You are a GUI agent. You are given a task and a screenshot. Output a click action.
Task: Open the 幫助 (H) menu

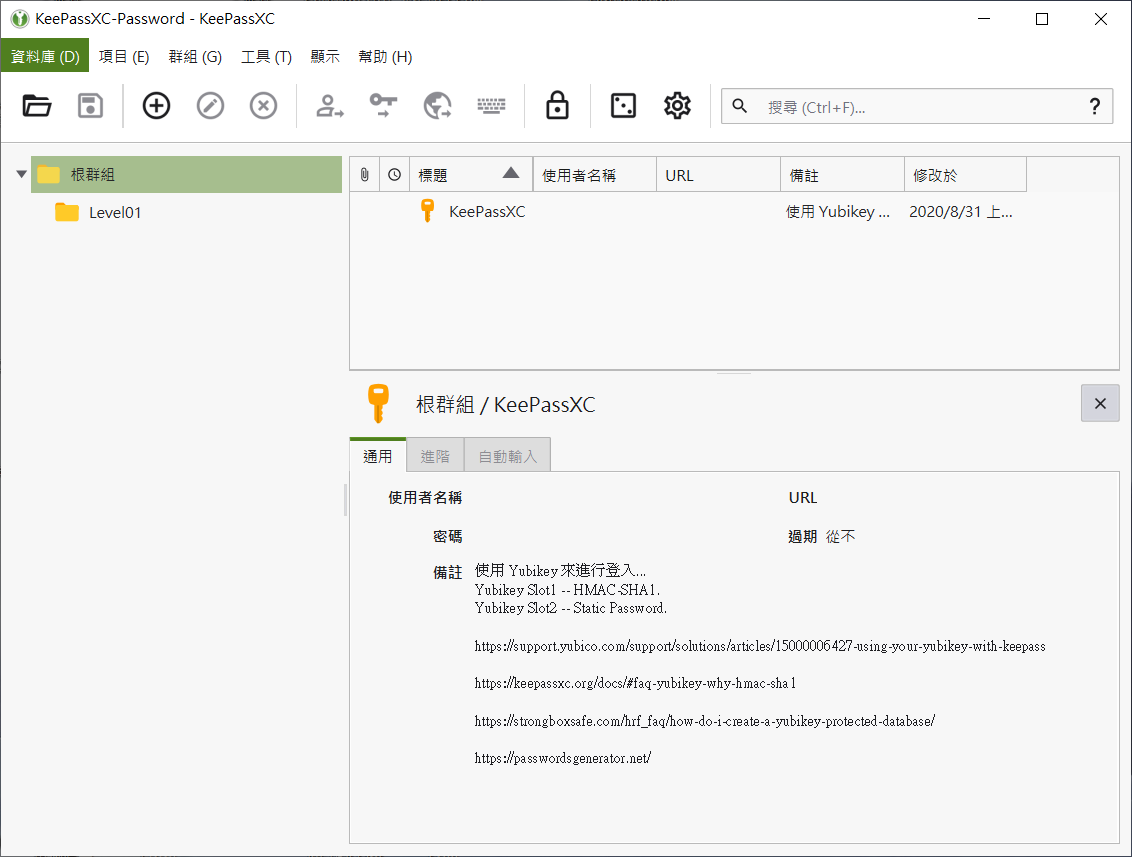[386, 56]
